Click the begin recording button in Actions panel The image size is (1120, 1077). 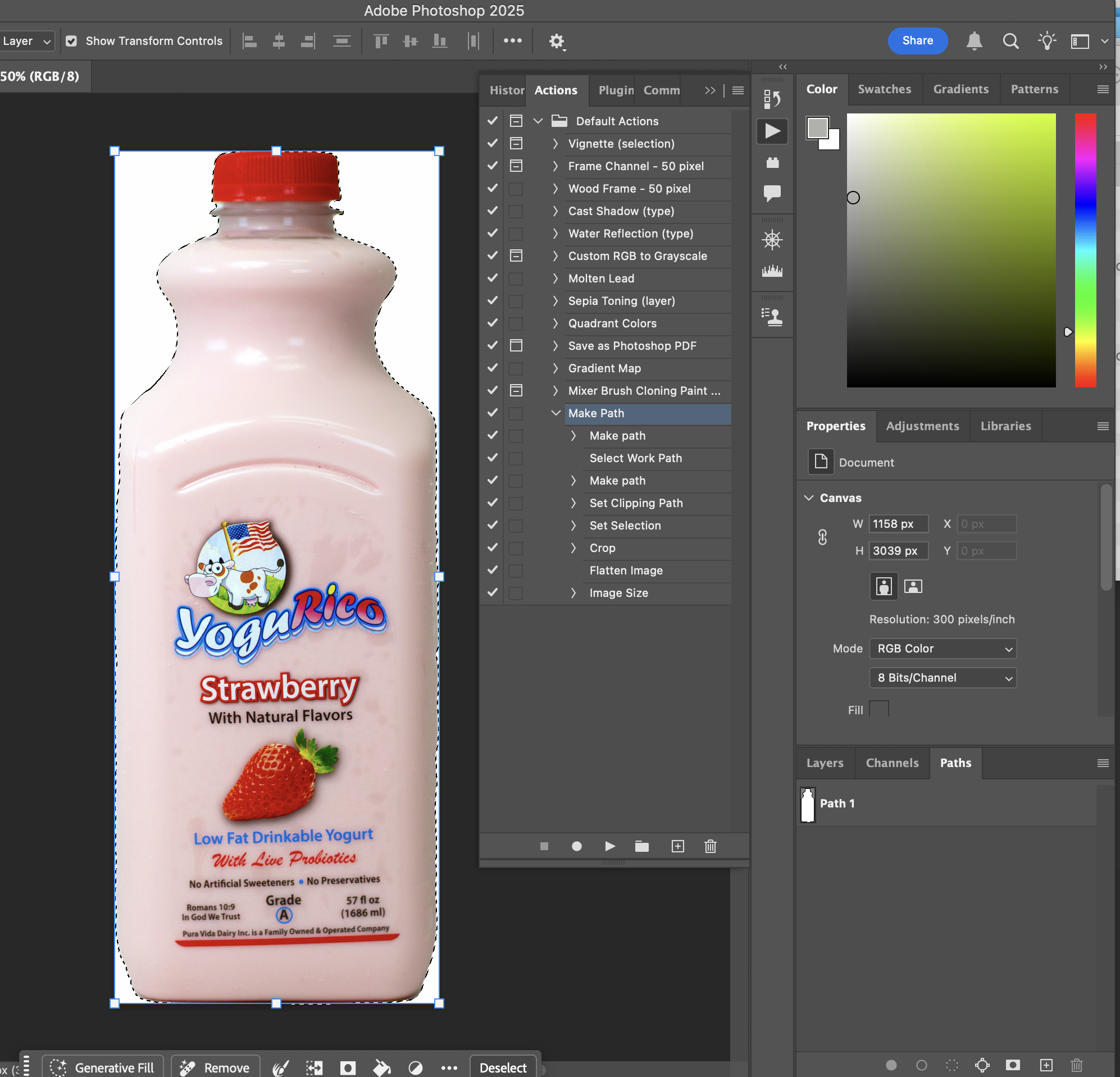pyautogui.click(x=577, y=846)
